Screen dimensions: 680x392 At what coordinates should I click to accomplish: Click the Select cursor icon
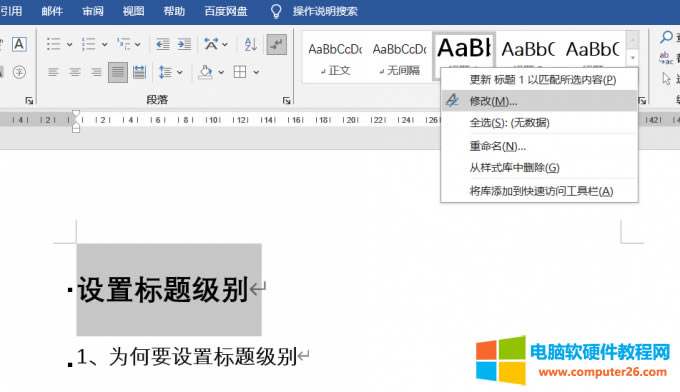click(667, 78)
